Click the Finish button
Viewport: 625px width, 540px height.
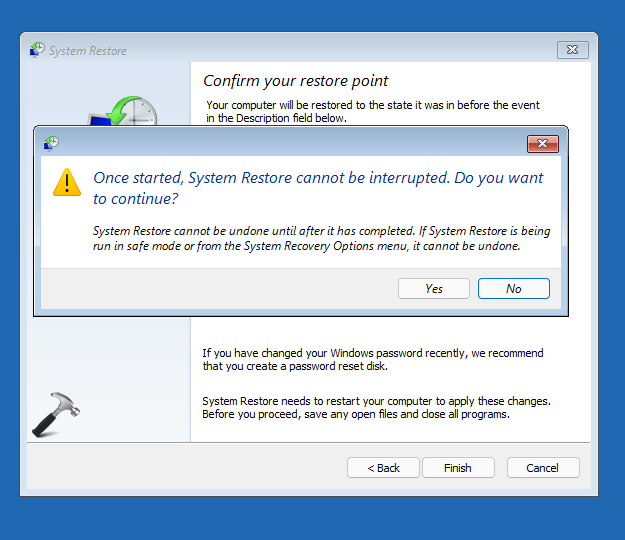[x=458, y=467]
